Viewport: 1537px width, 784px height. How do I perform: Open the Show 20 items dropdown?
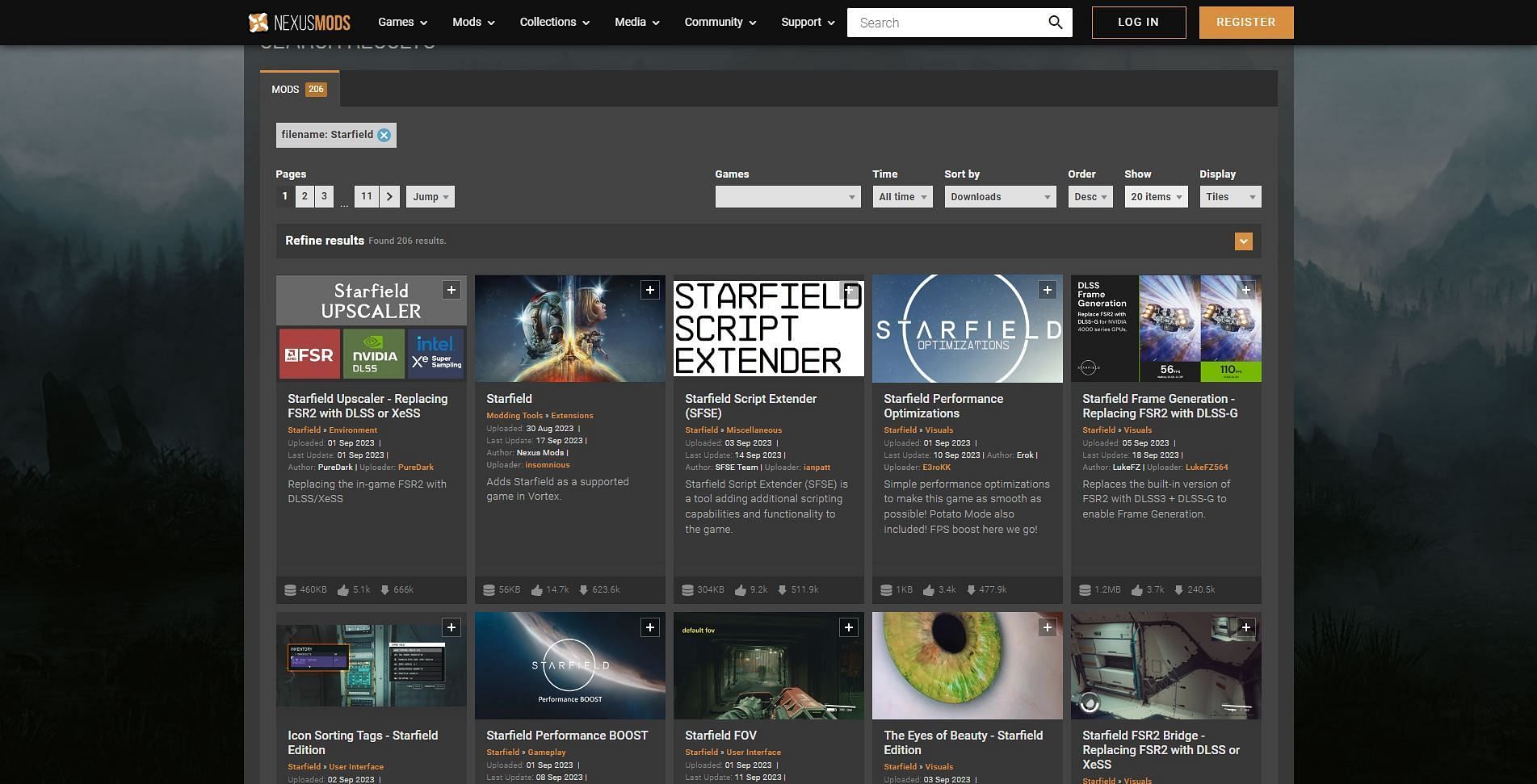[x=1156, y=196]
